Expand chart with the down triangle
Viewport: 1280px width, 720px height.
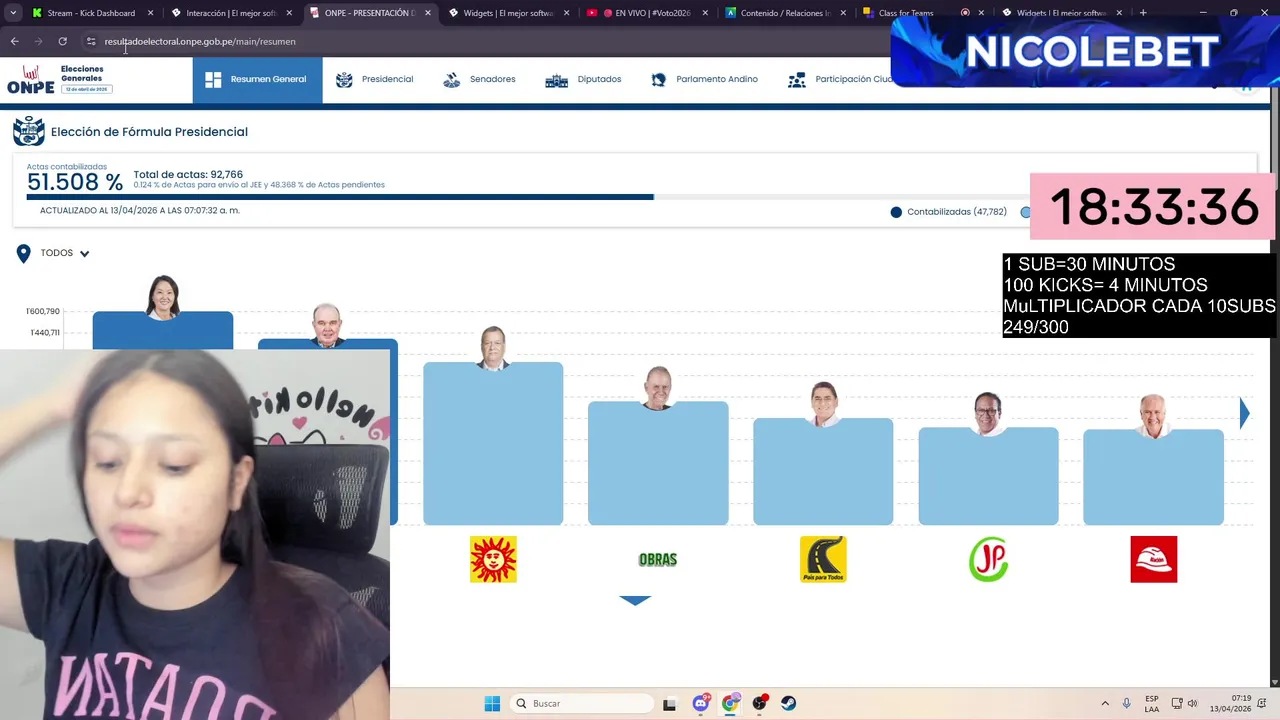635,600
